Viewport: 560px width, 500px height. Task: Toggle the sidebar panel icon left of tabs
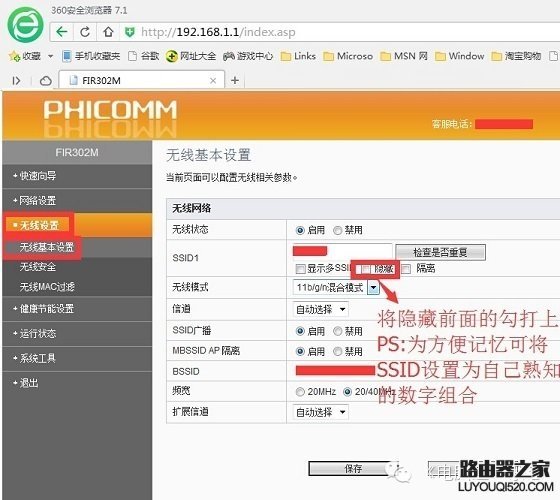point(16,81)
